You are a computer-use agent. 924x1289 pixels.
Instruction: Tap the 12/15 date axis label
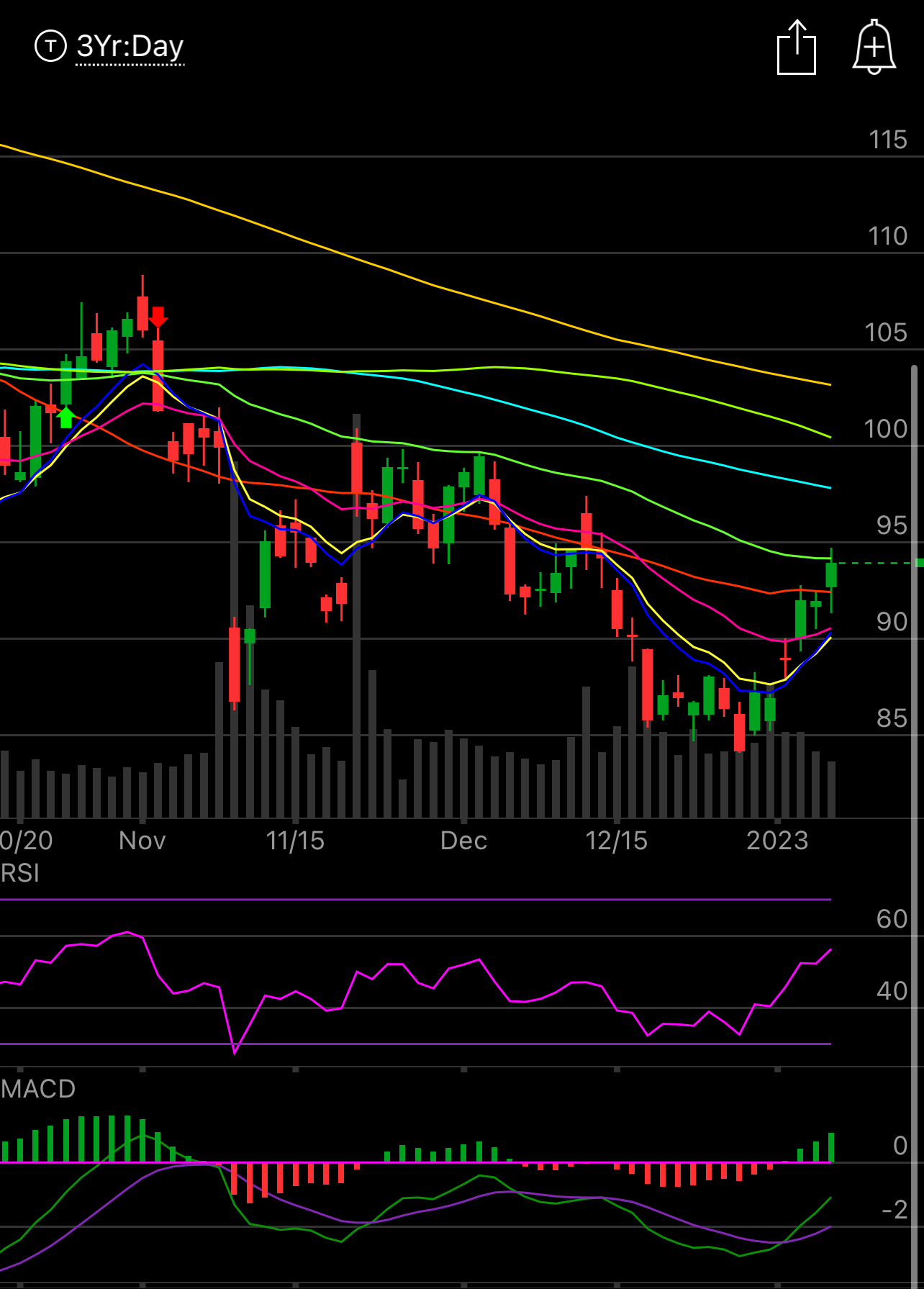click(x=616, y=841)
